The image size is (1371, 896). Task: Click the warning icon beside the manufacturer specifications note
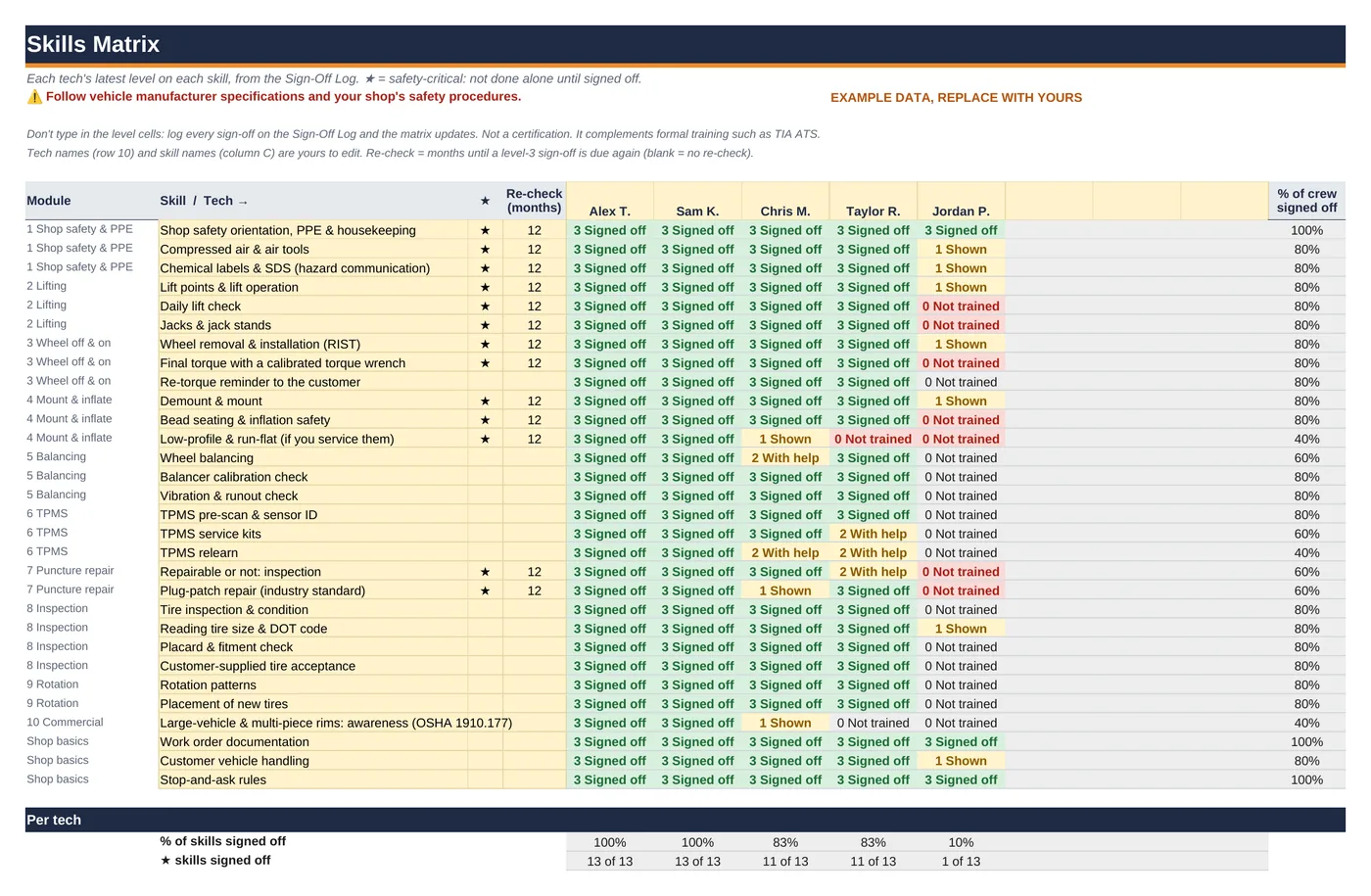[x=34, y=97]
